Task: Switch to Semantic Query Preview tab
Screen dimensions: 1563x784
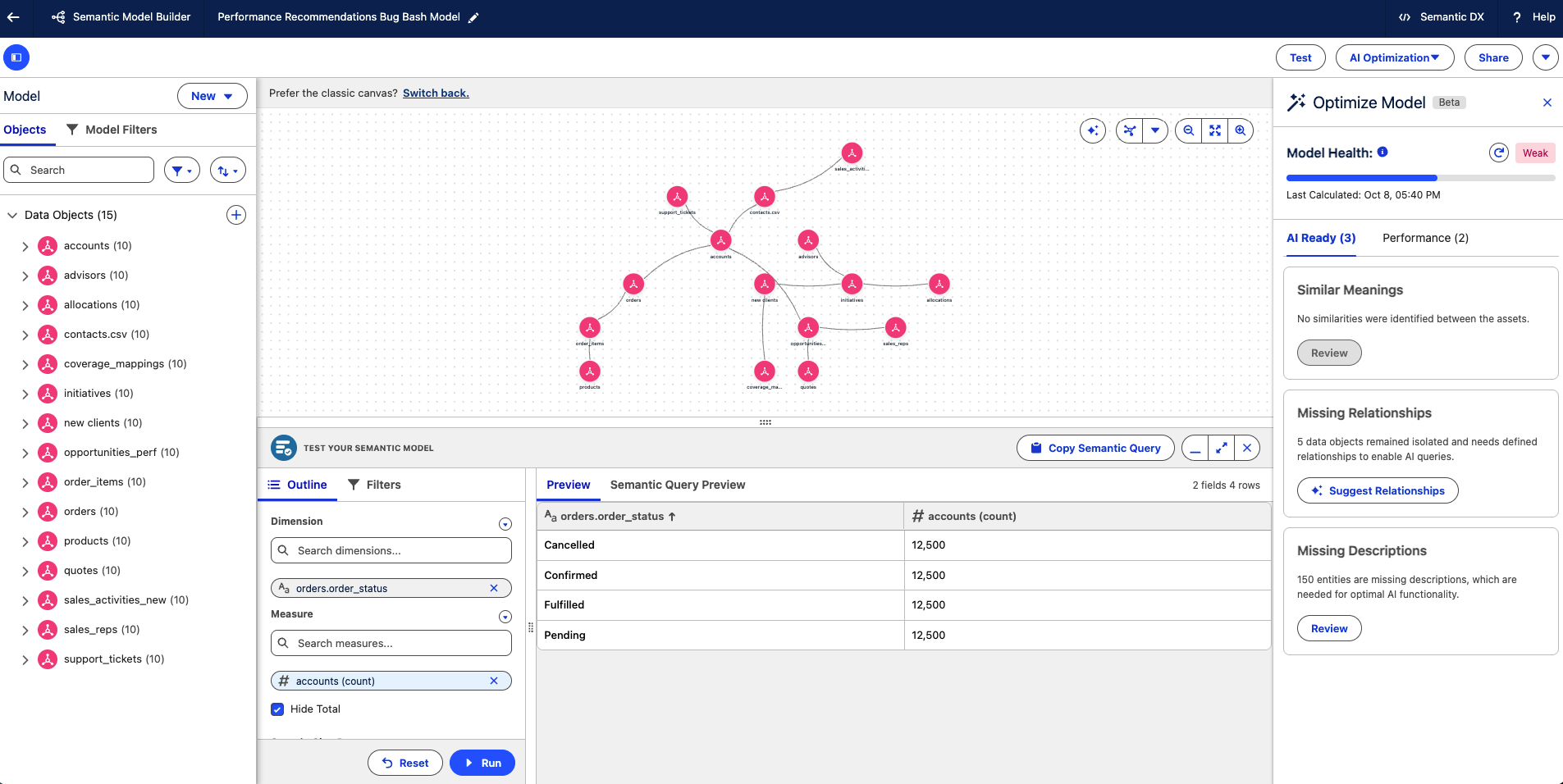Action: 678,485
